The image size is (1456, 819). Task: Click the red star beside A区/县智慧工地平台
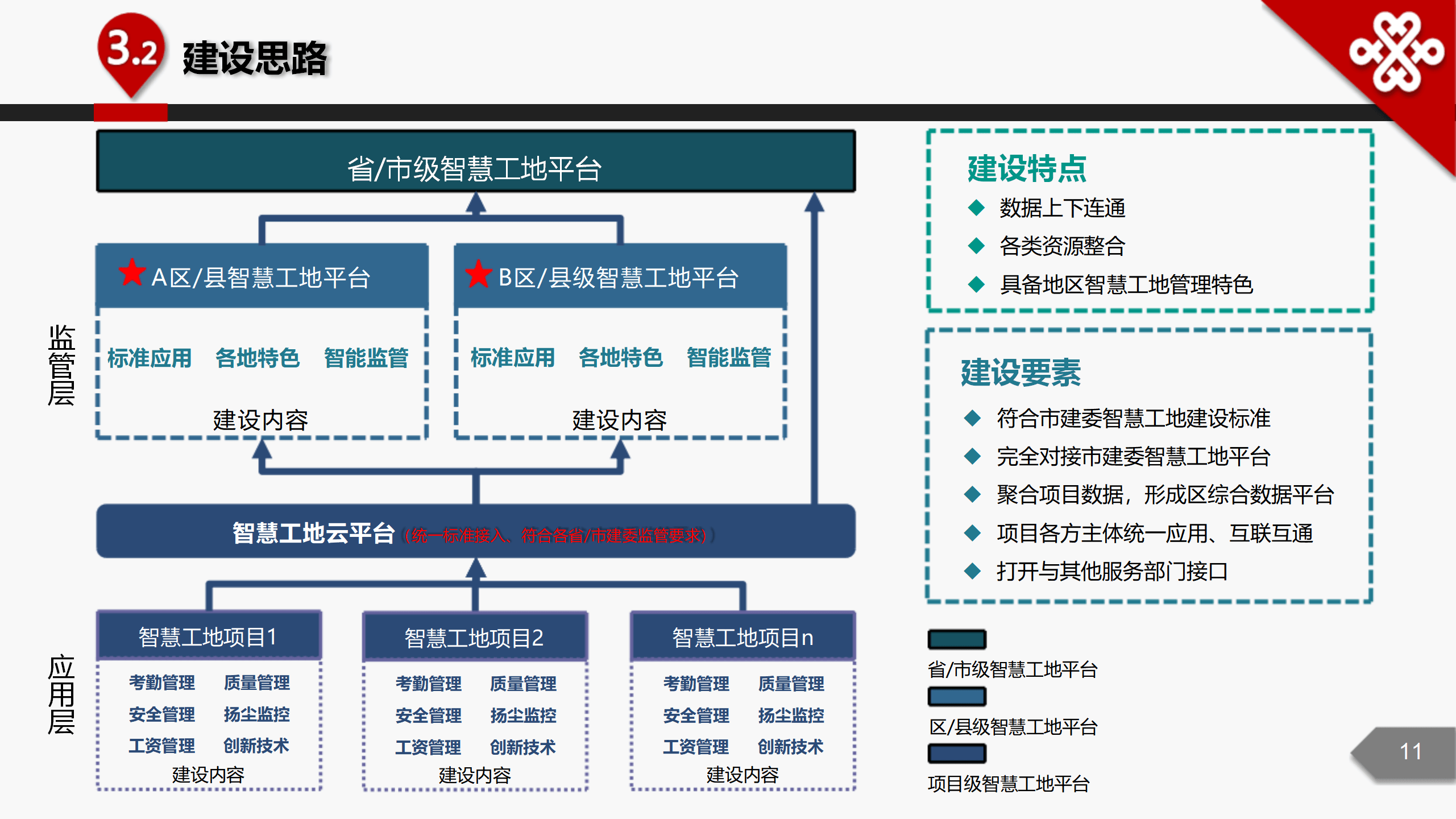pyautogui.click(x=132, y=273)
